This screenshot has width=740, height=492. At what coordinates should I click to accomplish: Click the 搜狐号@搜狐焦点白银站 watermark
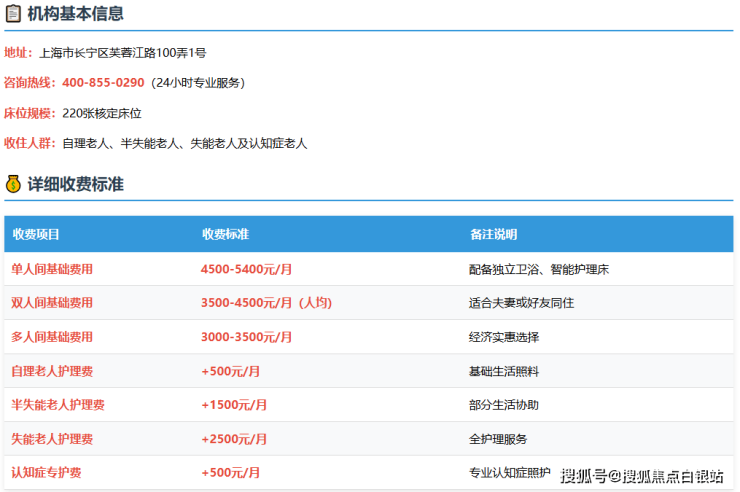click(641, 474)
